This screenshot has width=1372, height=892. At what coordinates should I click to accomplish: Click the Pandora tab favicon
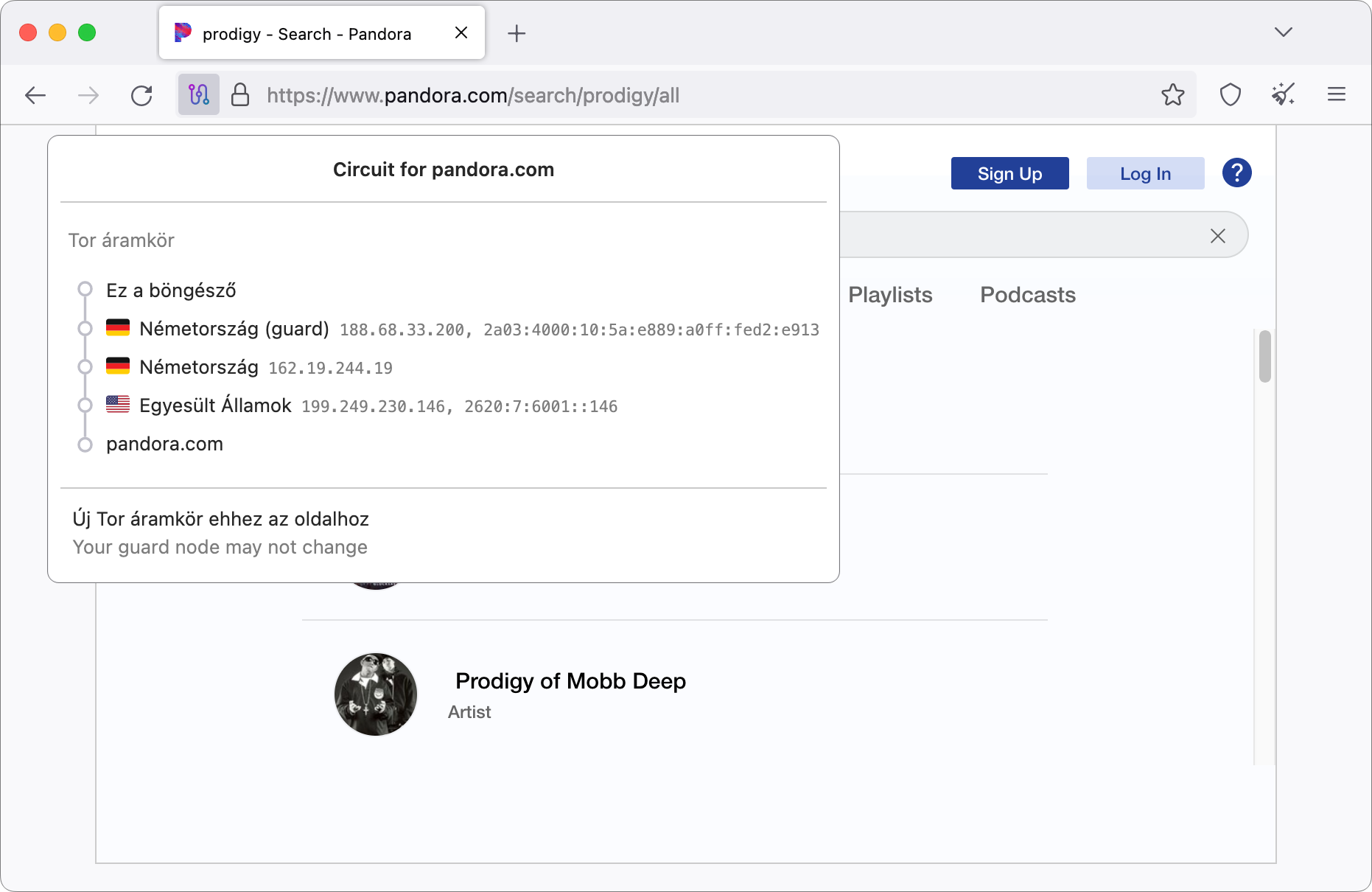pos(183,32)
